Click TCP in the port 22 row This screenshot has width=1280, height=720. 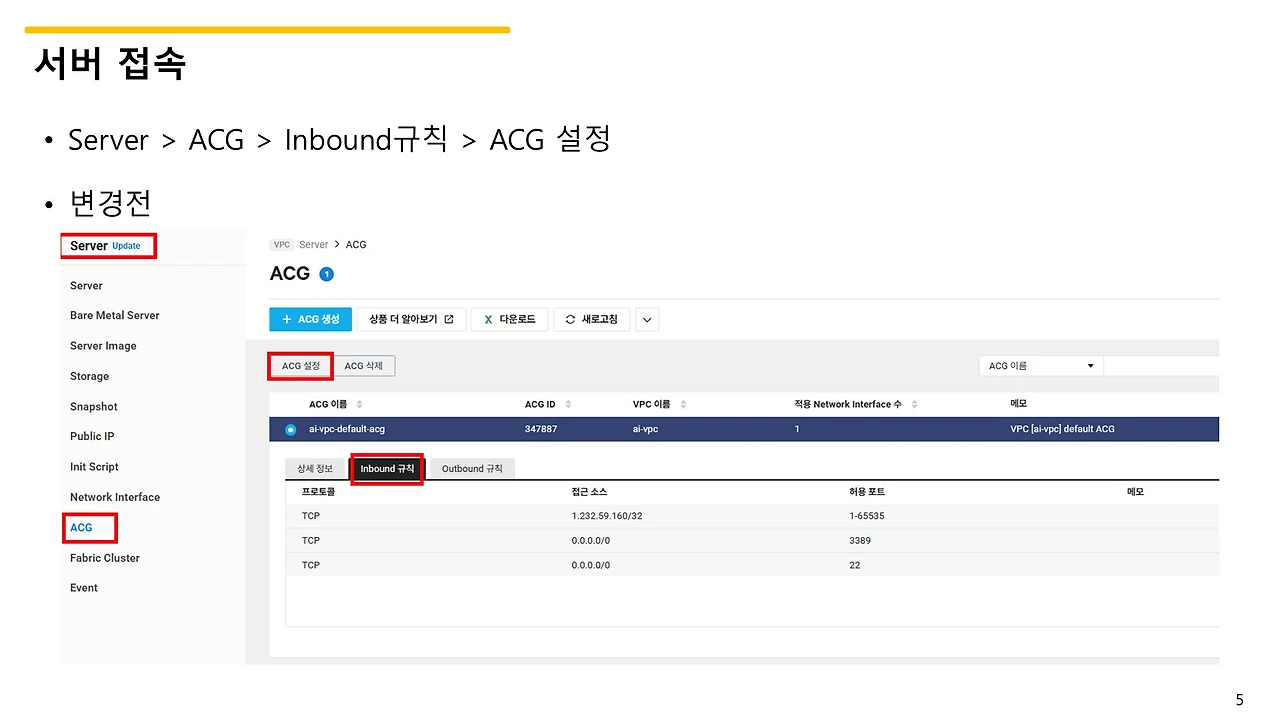coord(311,565)
